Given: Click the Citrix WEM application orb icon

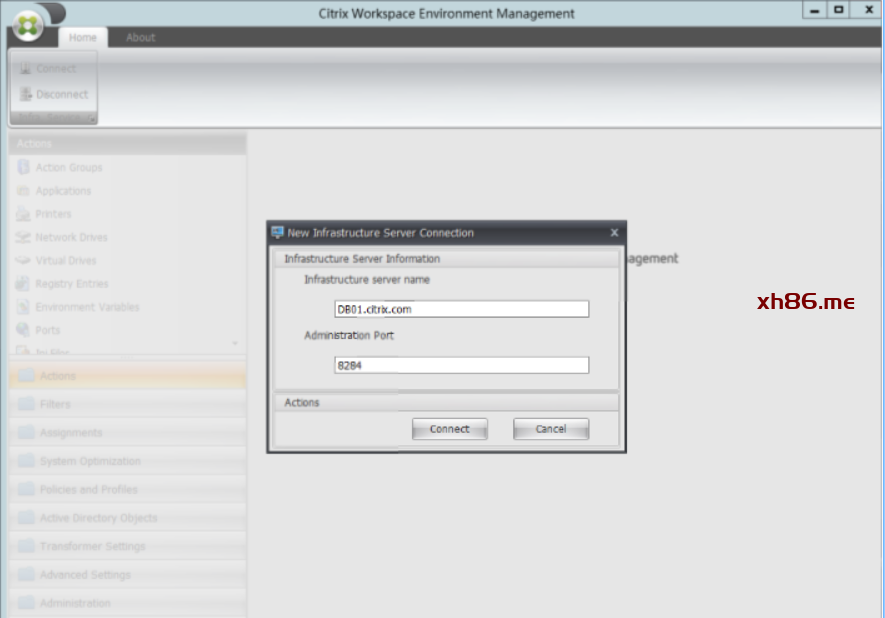Looking at the screenshot, I should (x=28, y=27).
